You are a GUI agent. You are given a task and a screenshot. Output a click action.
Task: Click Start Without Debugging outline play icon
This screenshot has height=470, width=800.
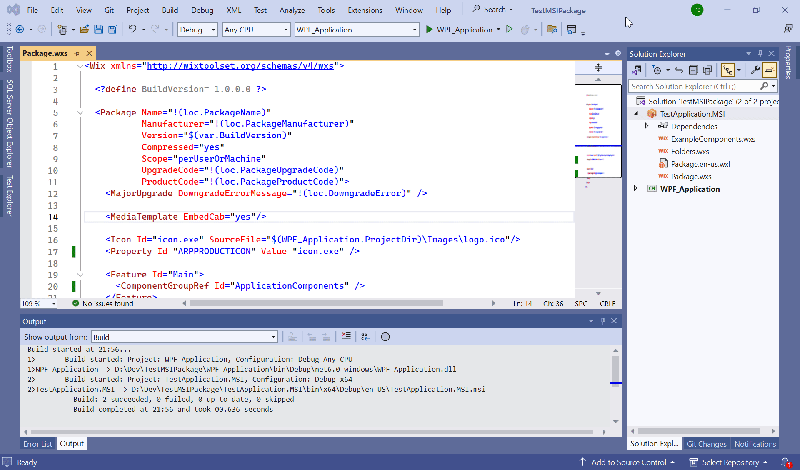[509, 30]
